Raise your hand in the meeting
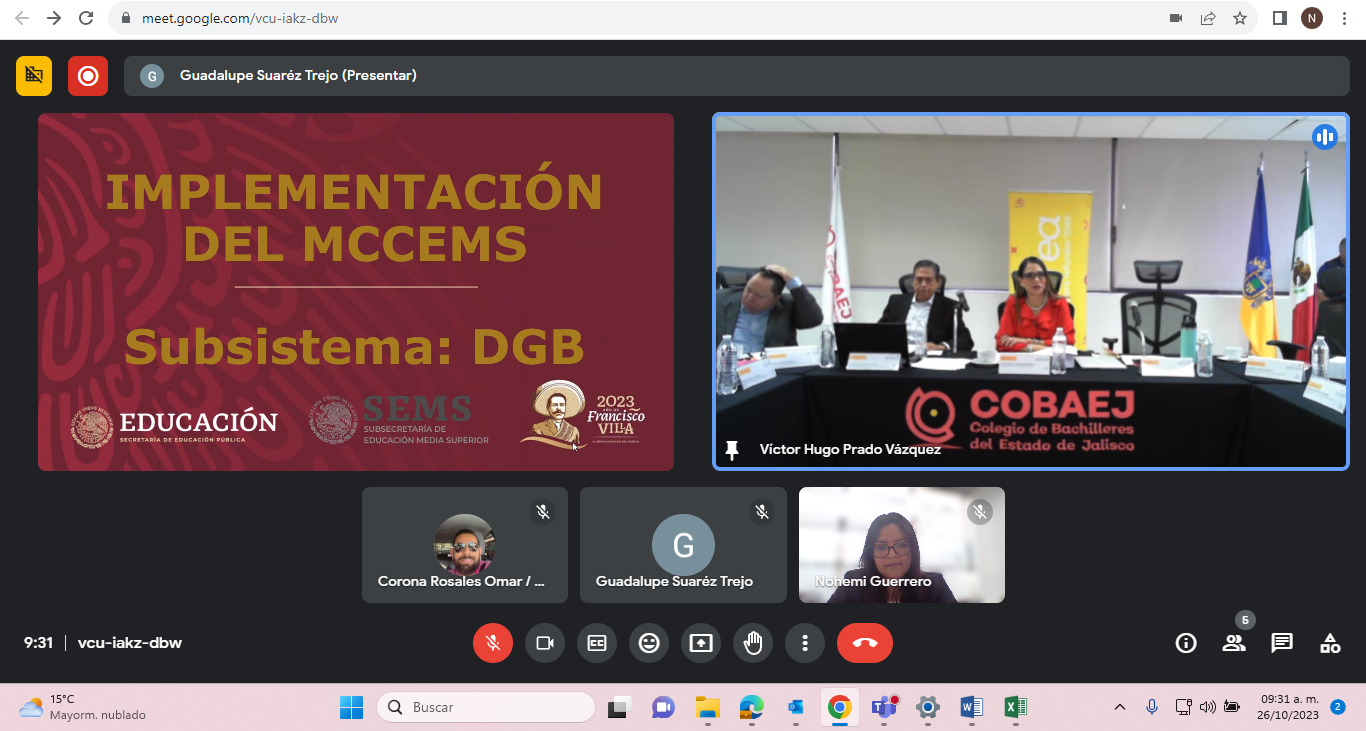Image resolution: width=1366 pixels, height=731 pixels. 753,643
